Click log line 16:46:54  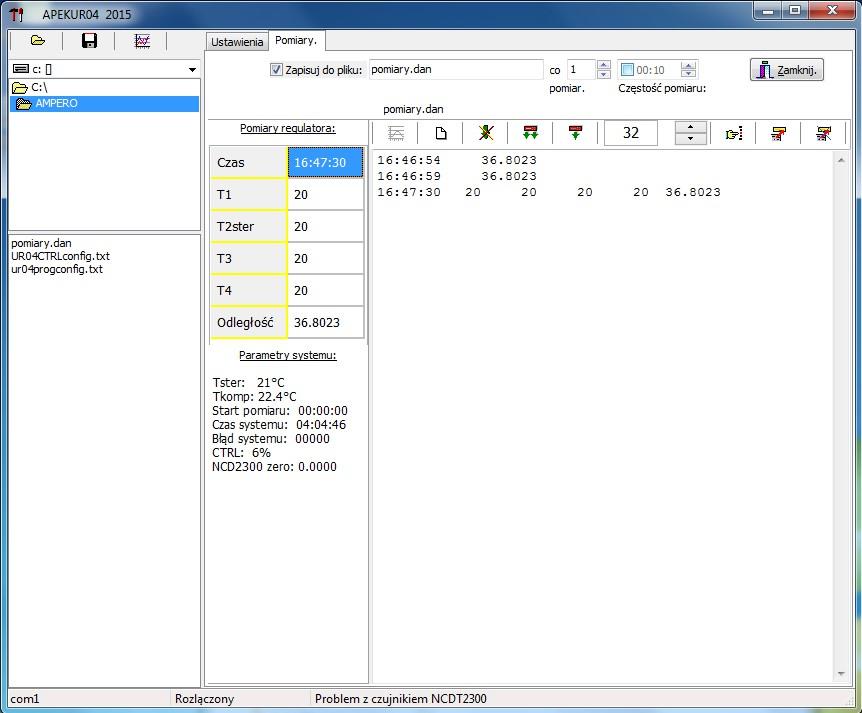click(457, 160)
